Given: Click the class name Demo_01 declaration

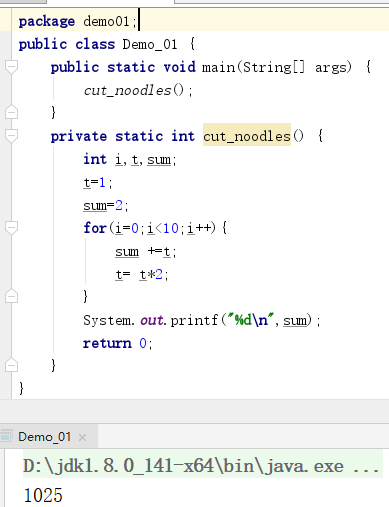Looking at the screenshot, I should (150, 44).
